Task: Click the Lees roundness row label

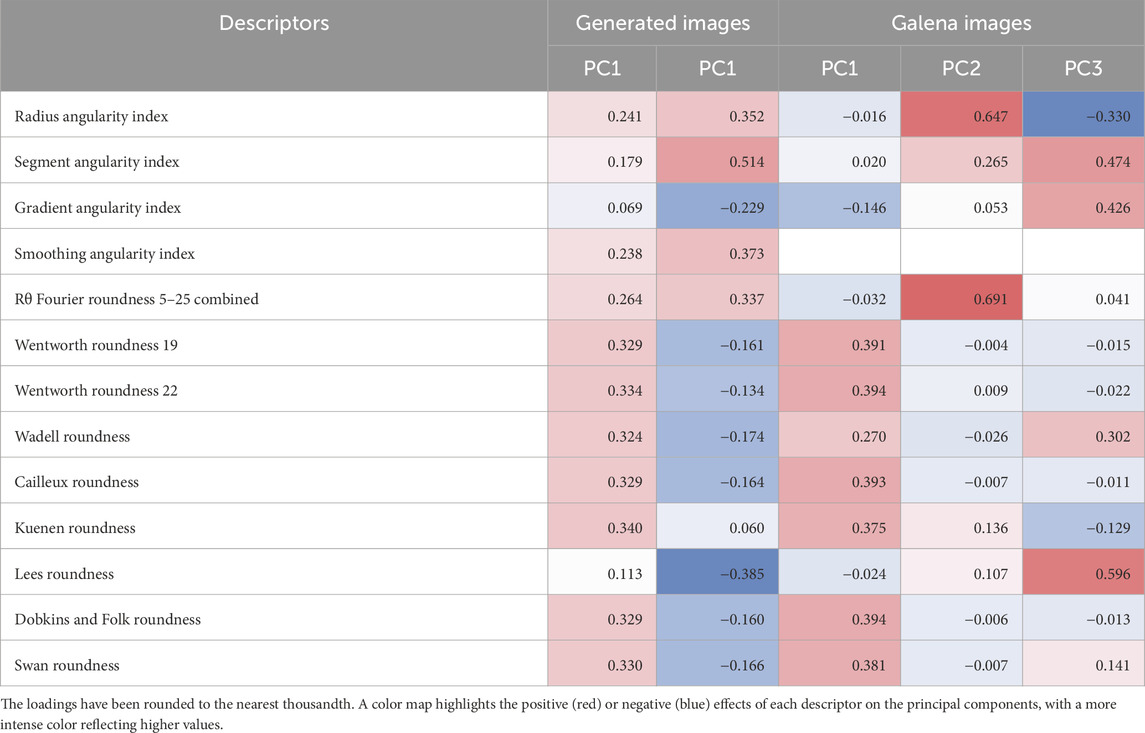Action: 64,574
